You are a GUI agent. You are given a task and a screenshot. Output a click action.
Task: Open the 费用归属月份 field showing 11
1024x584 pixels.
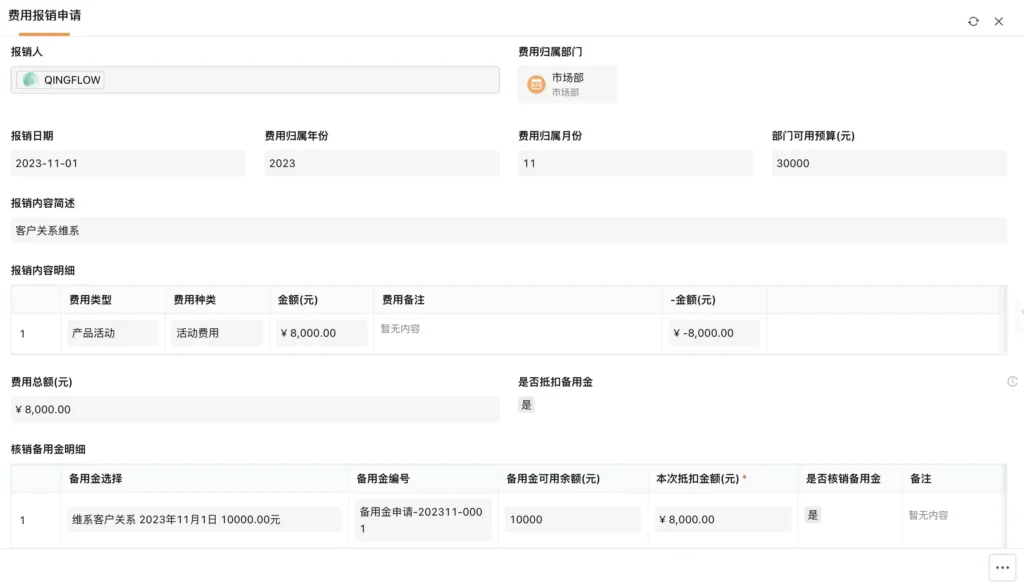(635, 163)
